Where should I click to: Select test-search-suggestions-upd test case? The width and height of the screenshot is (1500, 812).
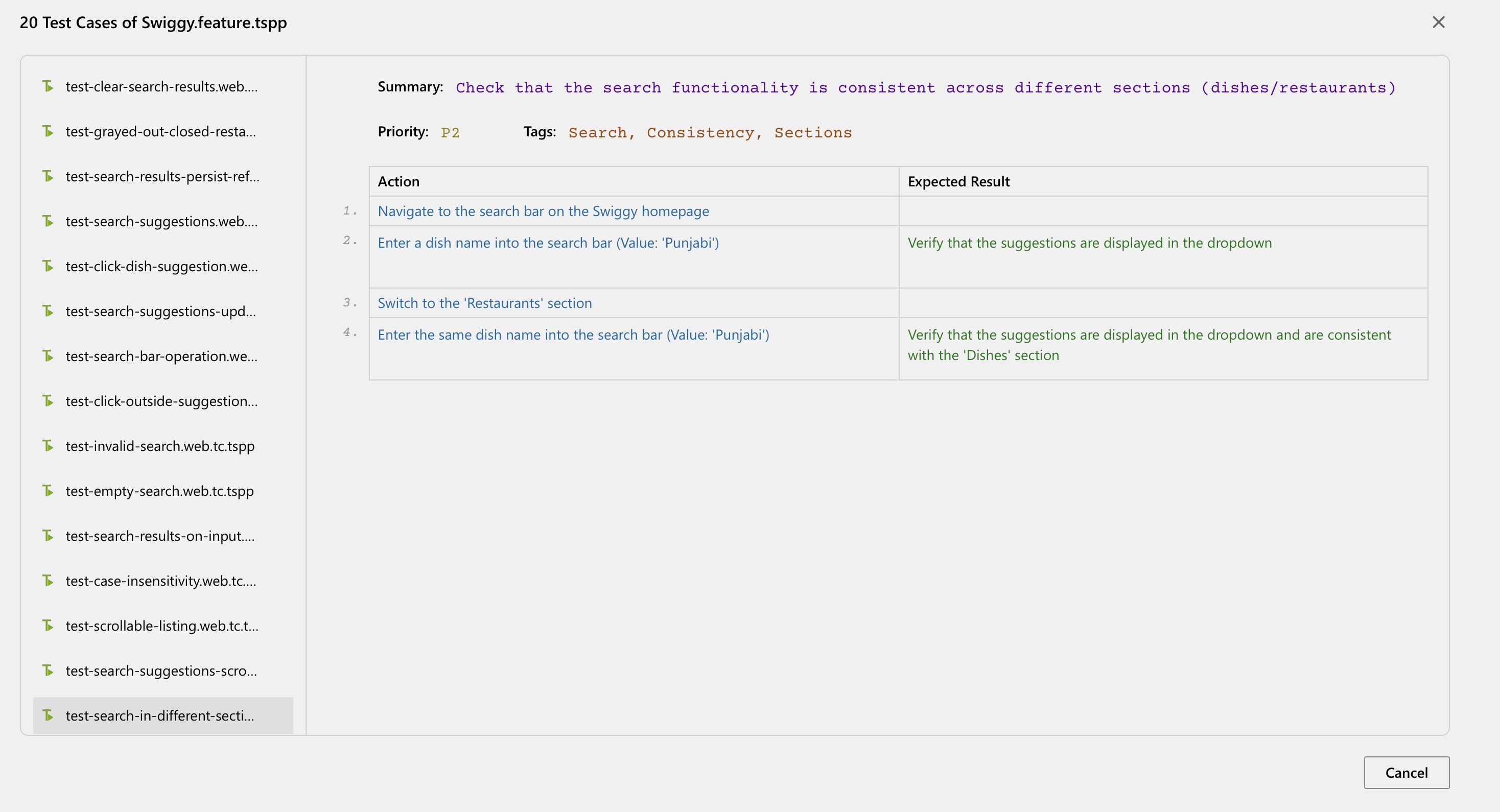[163, 311]
